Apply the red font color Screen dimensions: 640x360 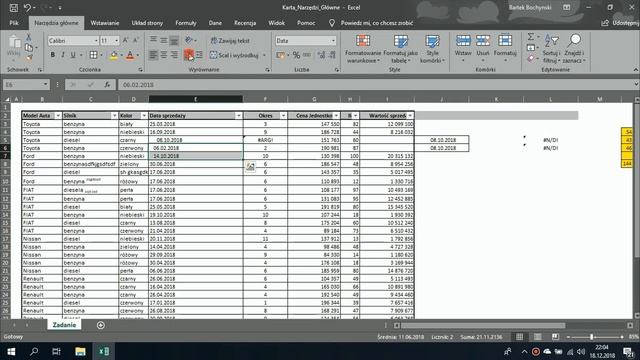tap(130, 55)
